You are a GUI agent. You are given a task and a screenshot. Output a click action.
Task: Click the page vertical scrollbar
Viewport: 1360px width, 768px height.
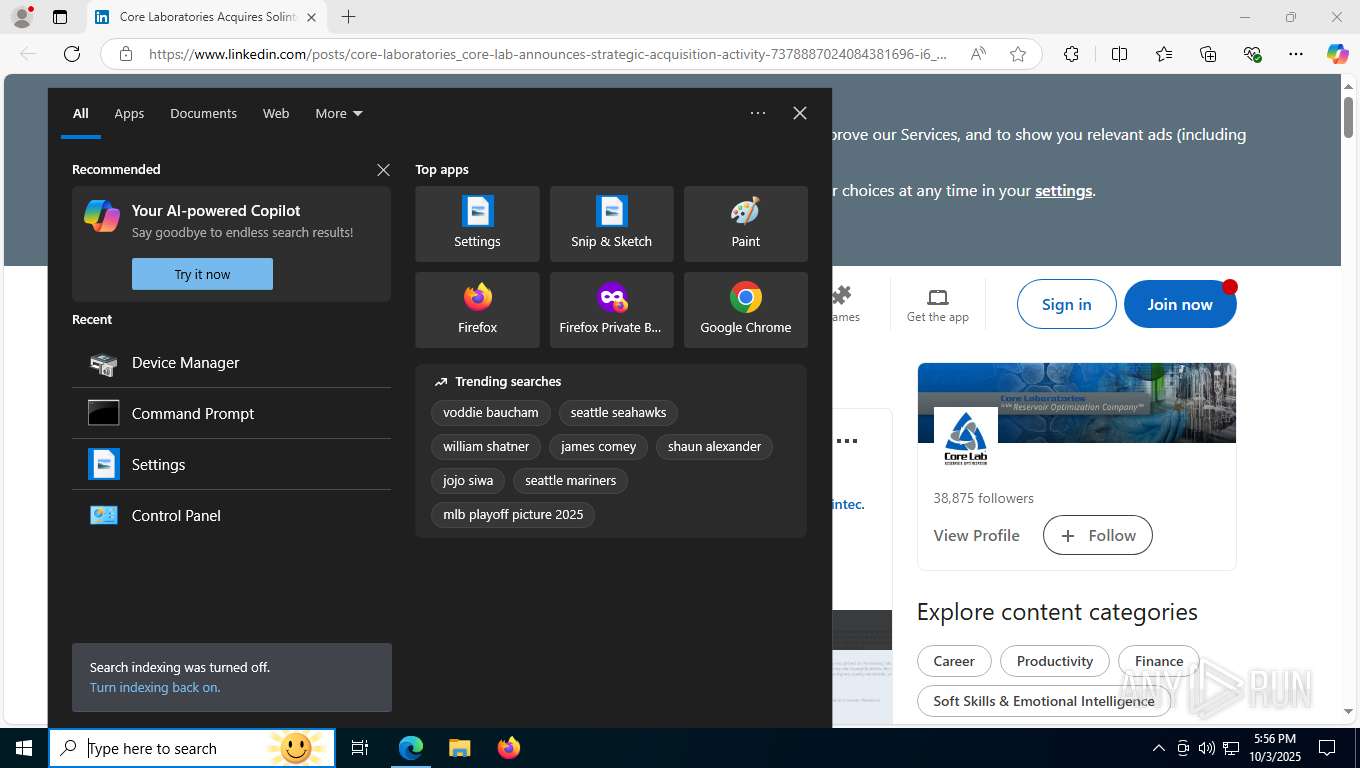(x=1348, y=118)
